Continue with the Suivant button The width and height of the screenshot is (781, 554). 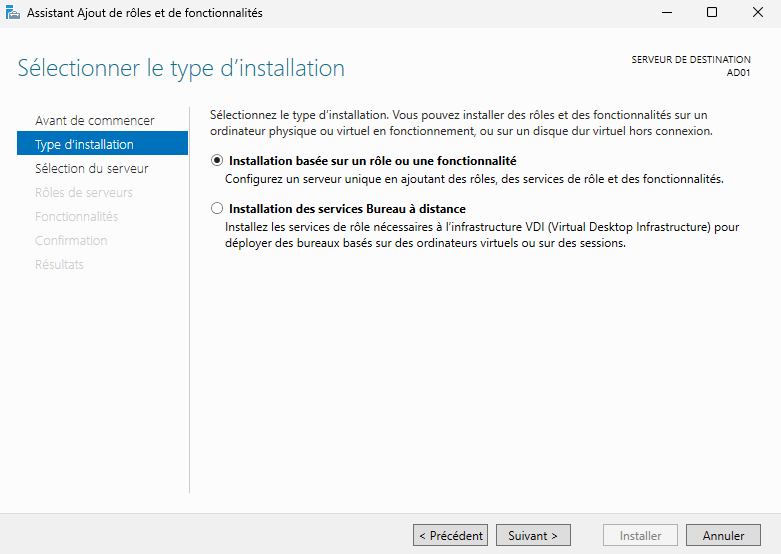click(x=533, y=536)
